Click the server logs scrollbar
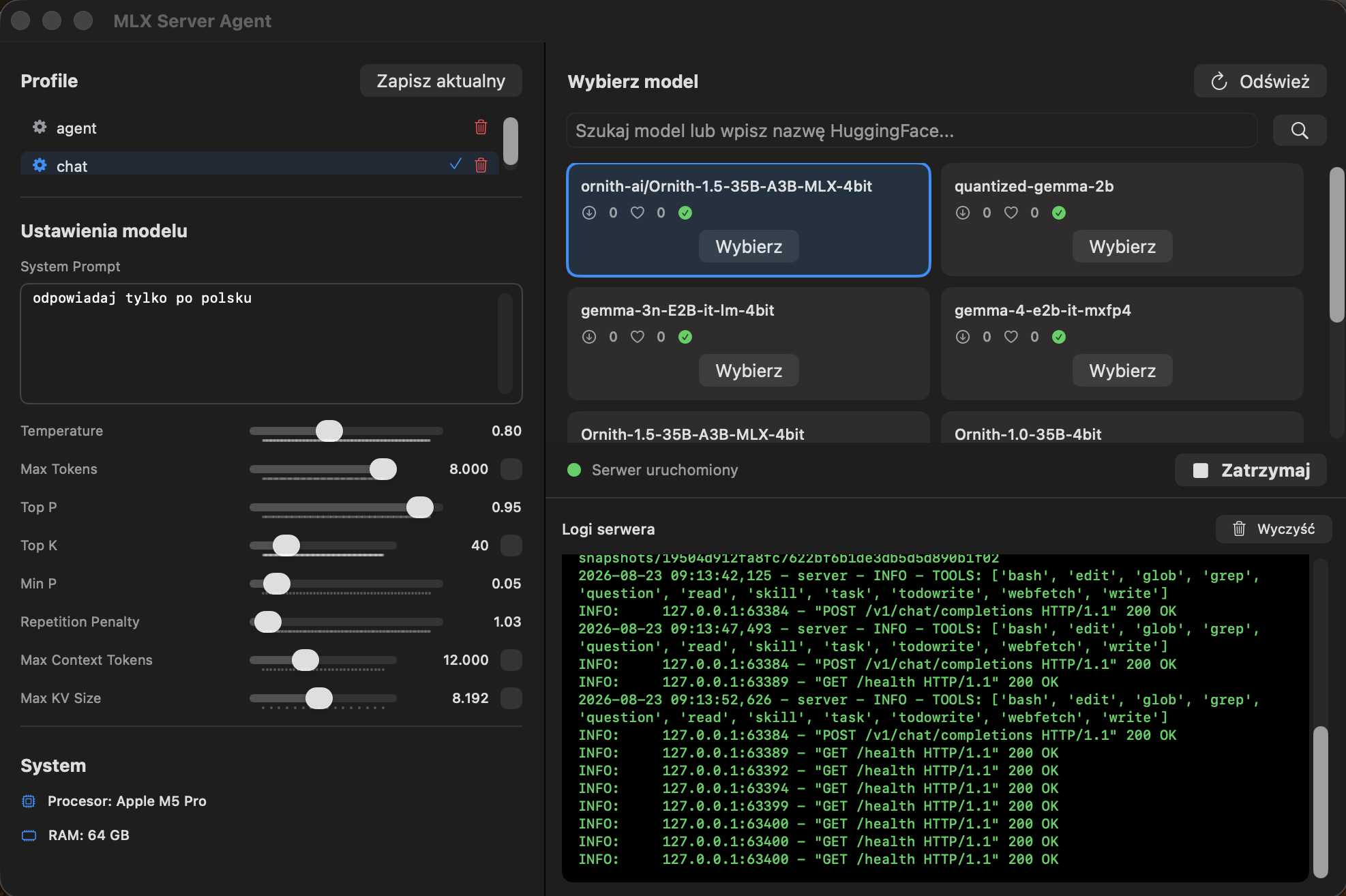This screenshot has height=896, width=1346. click(x=1321, y=802)
